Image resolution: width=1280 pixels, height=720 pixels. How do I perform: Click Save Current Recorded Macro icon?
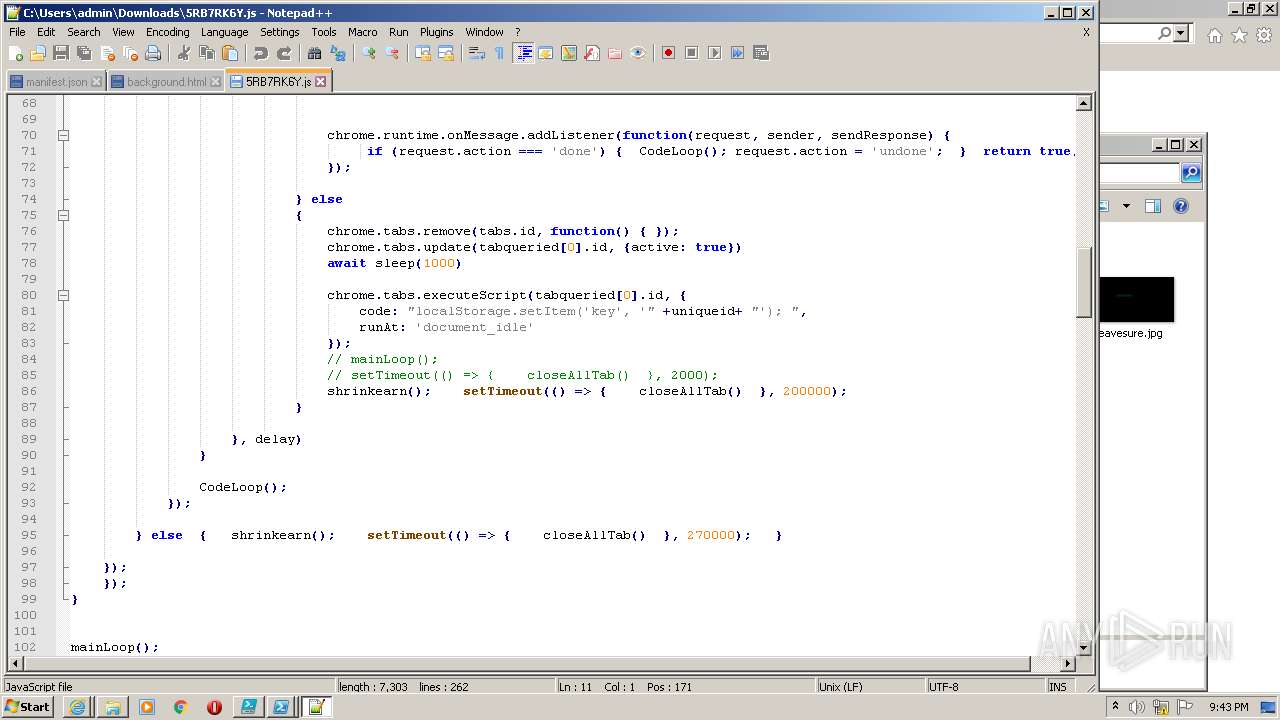(x=761, y=53)
